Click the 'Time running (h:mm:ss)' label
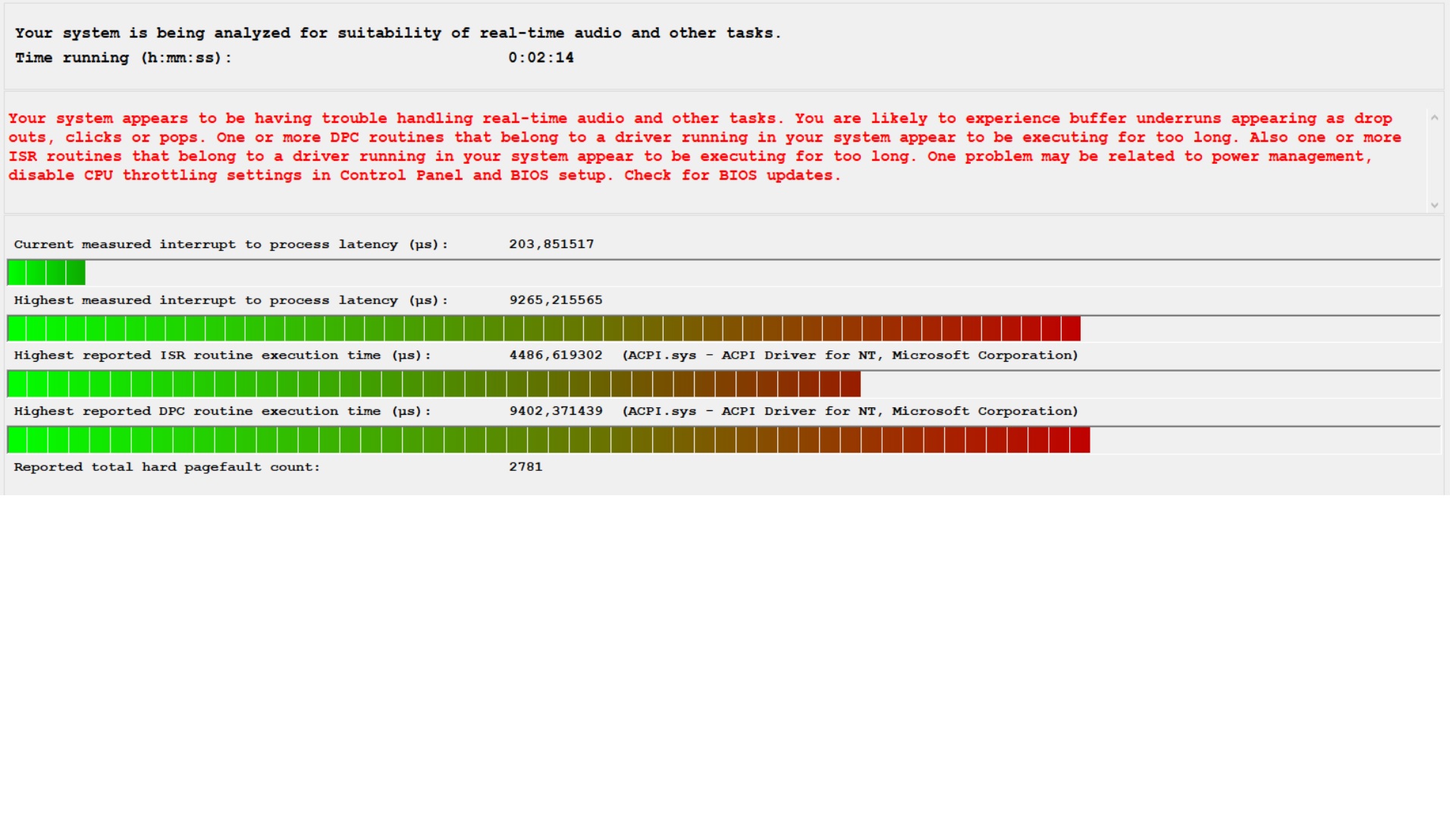Screen dimensions: 1456x819 123,58
